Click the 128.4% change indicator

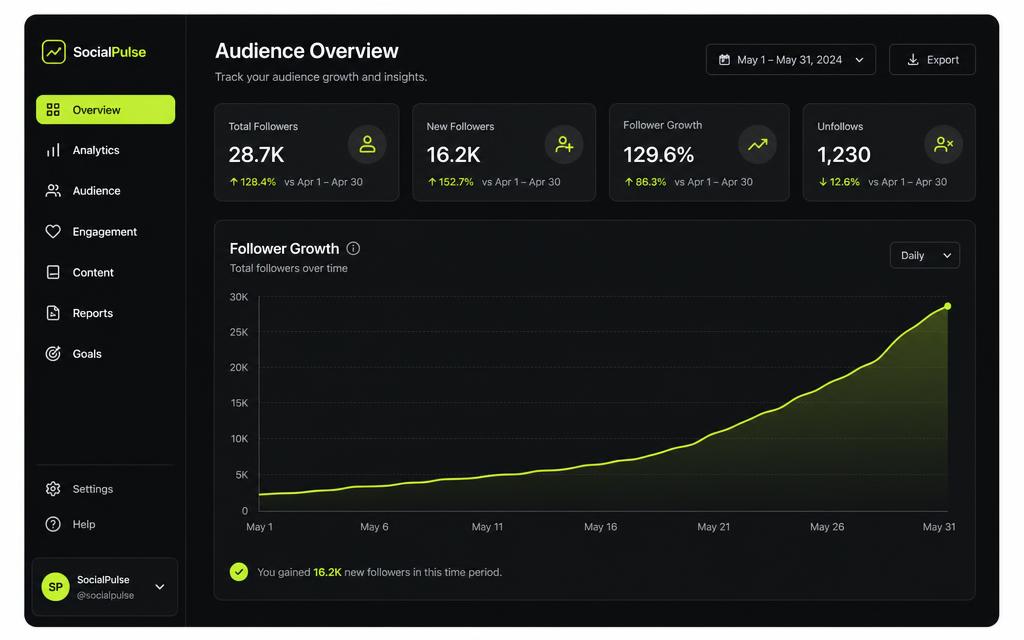(x=253, y=182)
